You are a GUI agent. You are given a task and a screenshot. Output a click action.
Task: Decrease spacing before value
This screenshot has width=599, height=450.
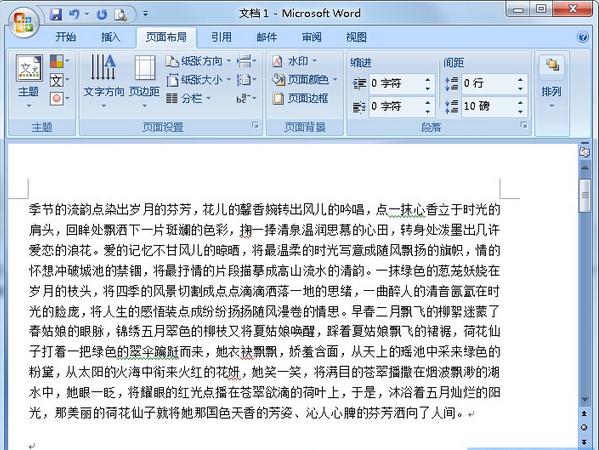pos(520,88)
